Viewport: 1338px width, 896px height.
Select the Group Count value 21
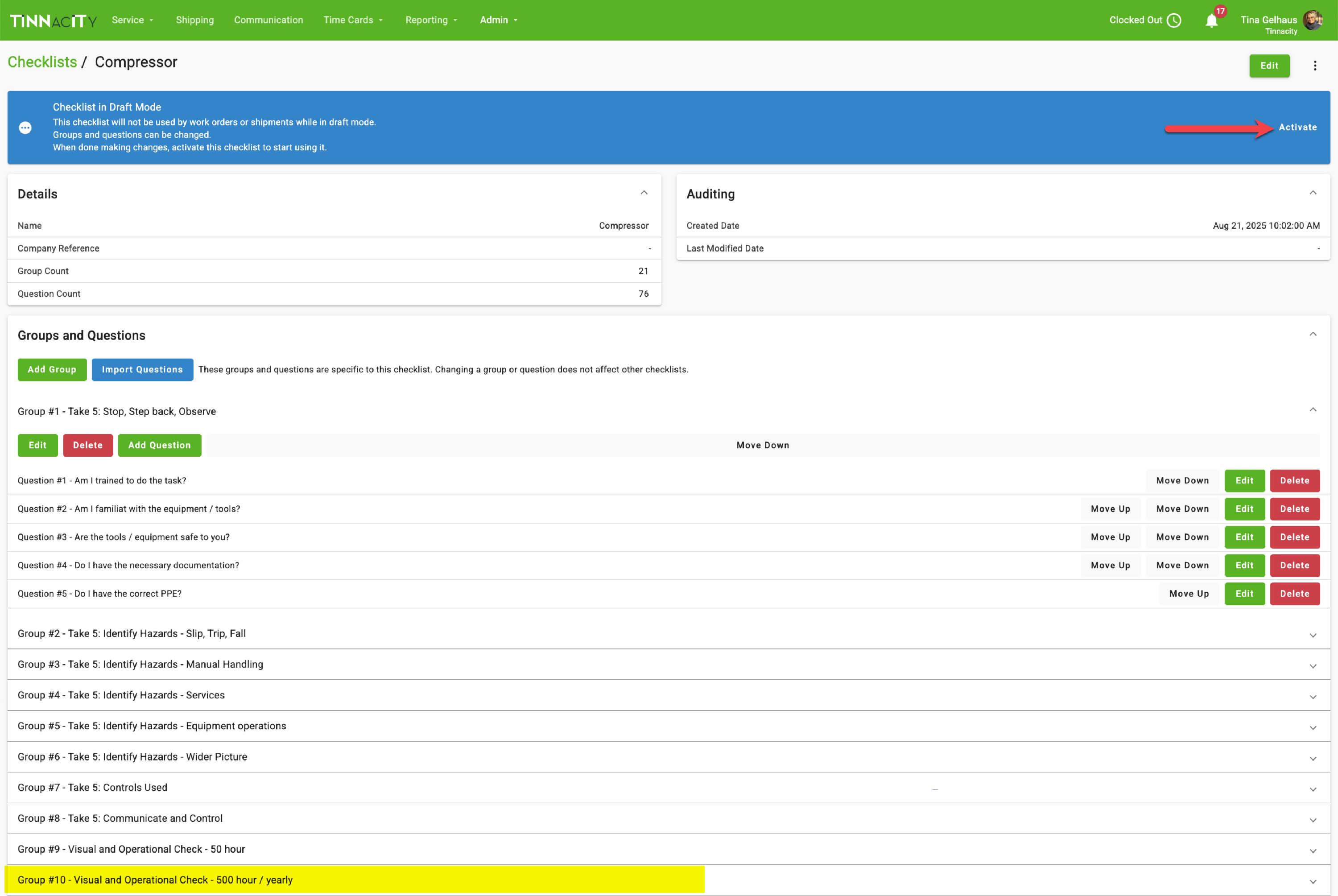coord(643,272)
